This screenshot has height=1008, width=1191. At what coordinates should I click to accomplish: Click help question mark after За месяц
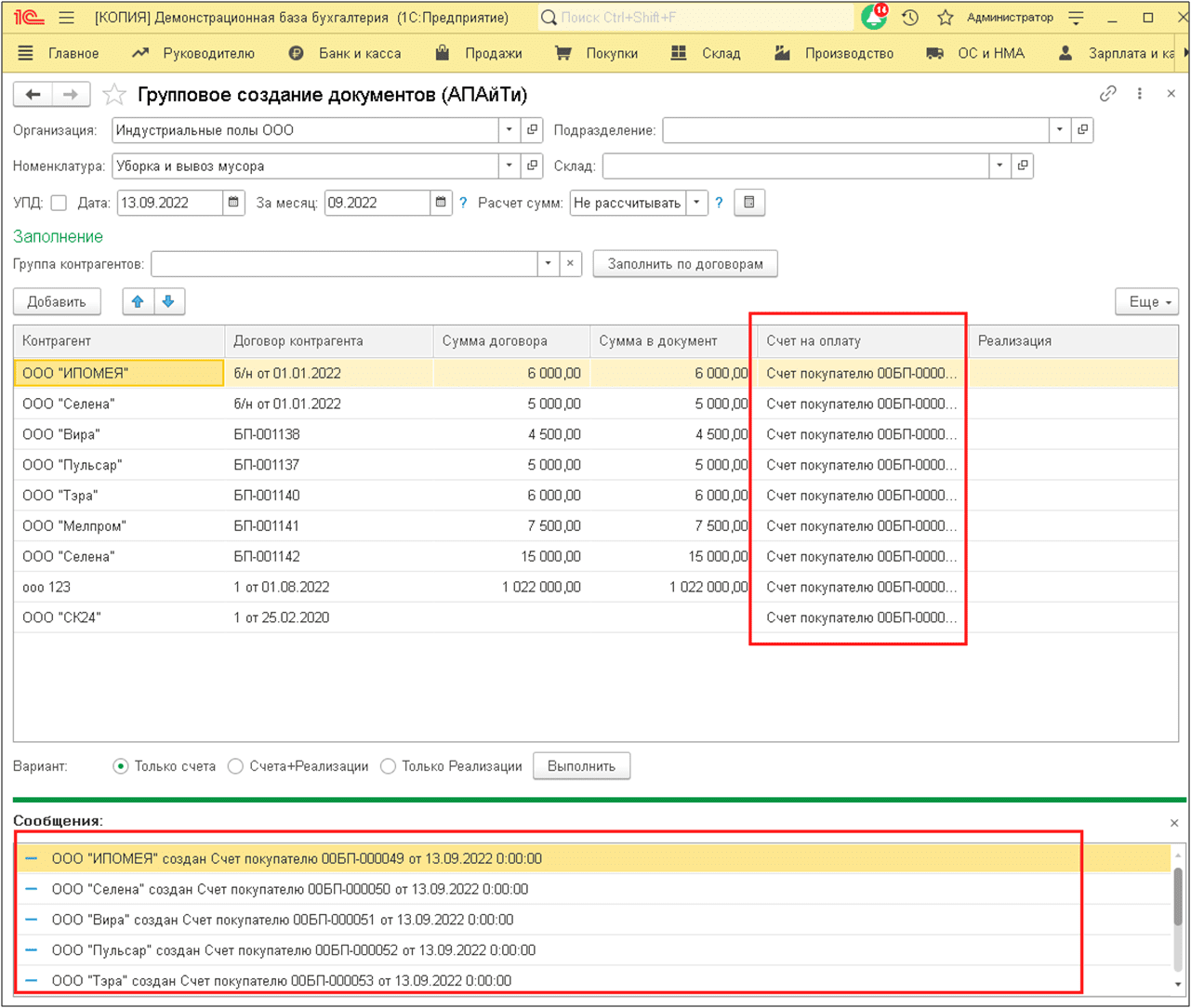pos(463,203)
